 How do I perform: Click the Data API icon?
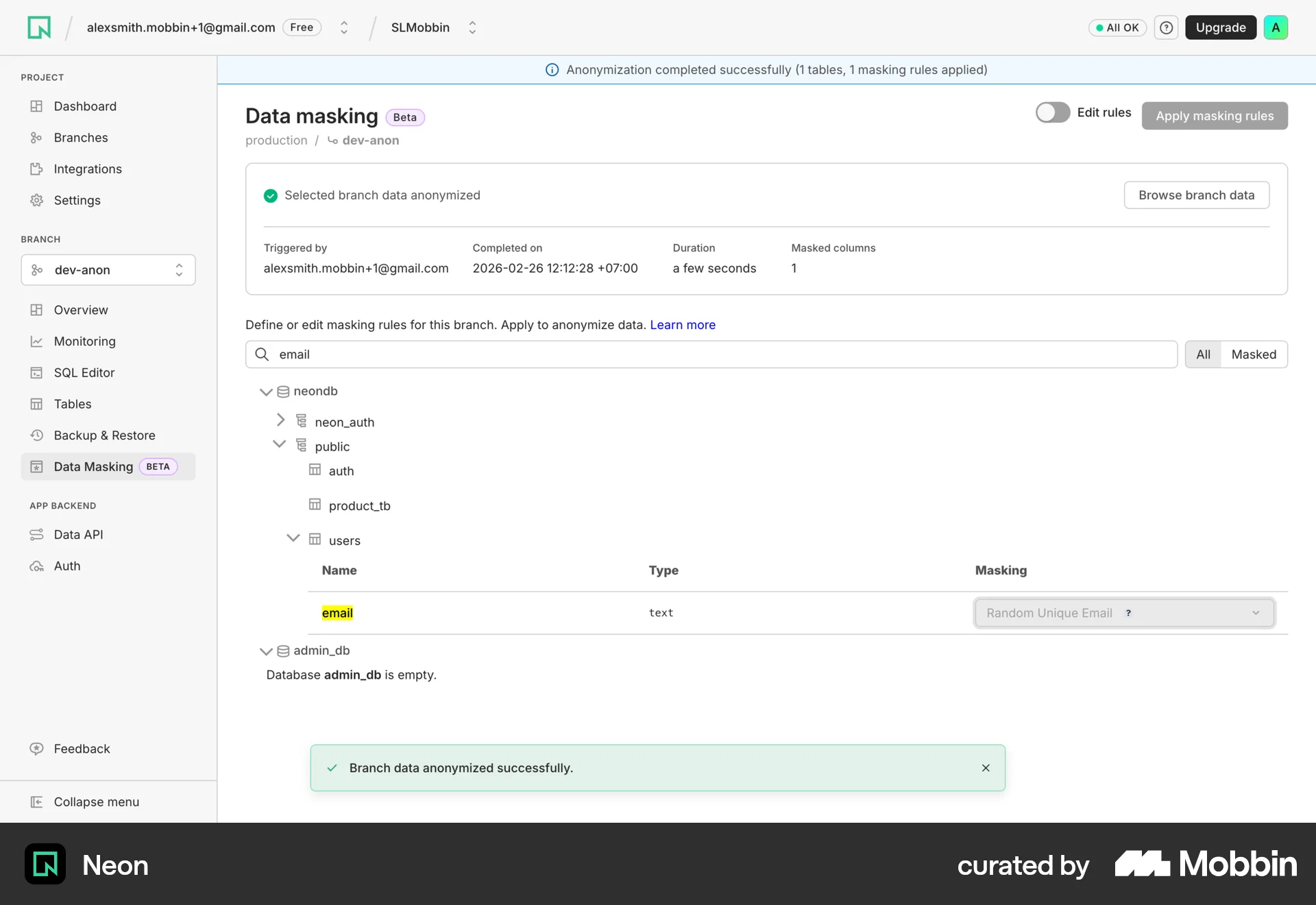[36, 535]
